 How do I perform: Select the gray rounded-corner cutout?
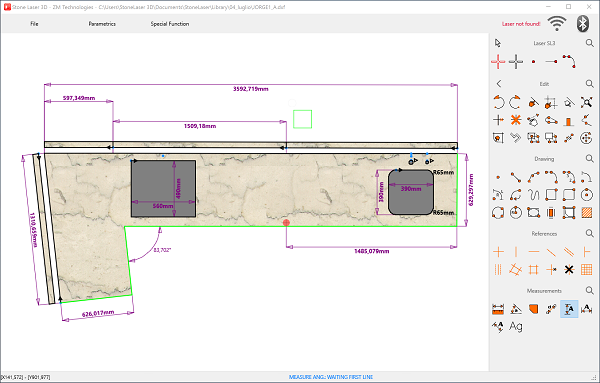[x=411, y=192]
